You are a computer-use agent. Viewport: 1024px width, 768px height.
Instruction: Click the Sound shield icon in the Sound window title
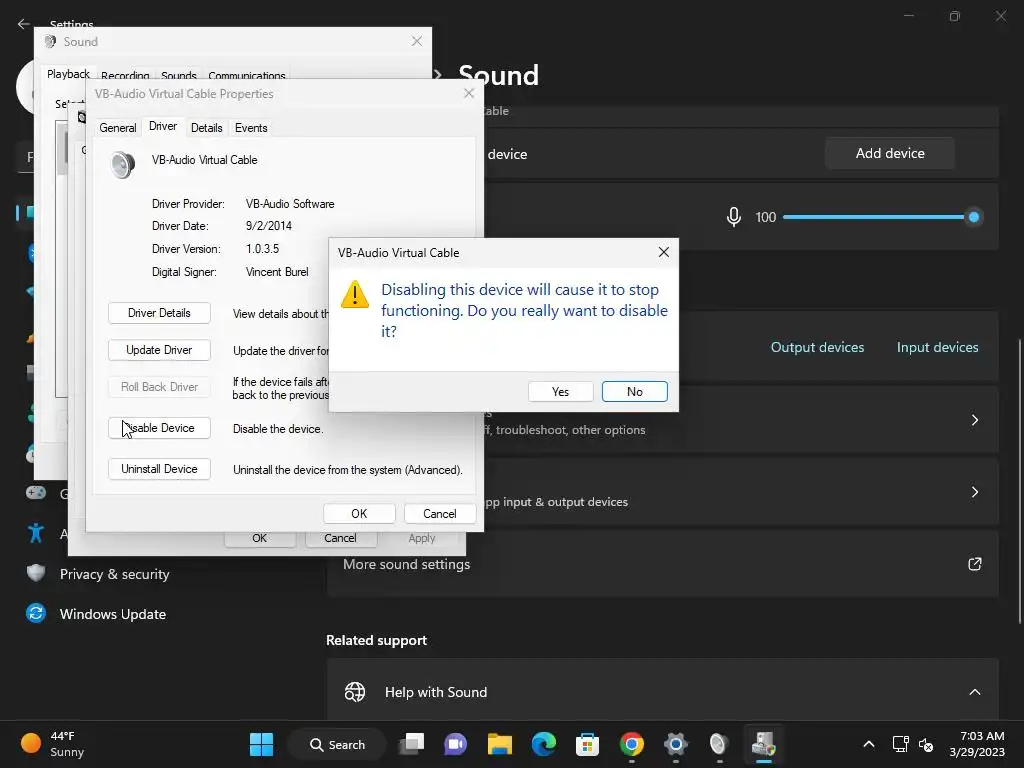coord(50,41)
